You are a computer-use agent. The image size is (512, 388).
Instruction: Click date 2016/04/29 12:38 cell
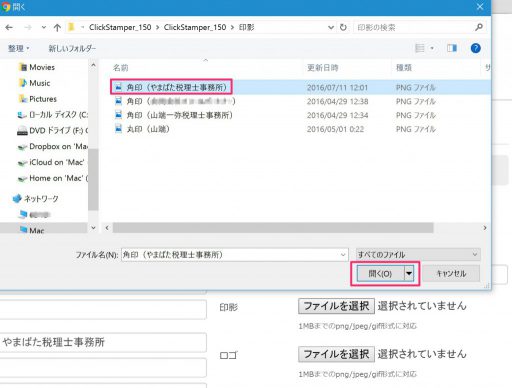point(337,101)
